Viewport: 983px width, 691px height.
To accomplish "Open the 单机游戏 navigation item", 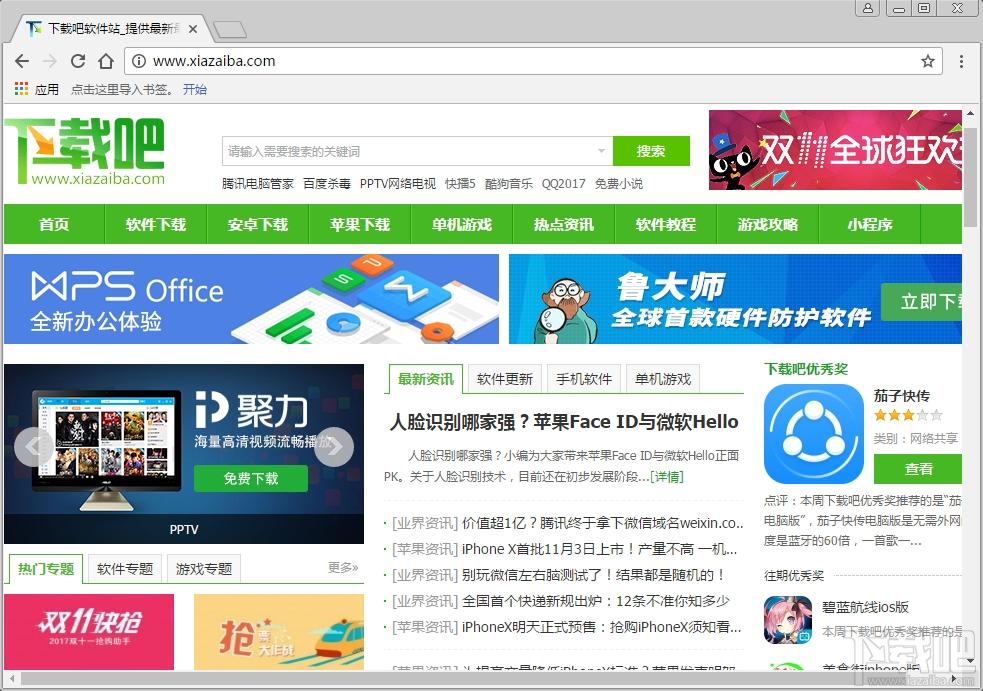I will click(x=462, y=224).
